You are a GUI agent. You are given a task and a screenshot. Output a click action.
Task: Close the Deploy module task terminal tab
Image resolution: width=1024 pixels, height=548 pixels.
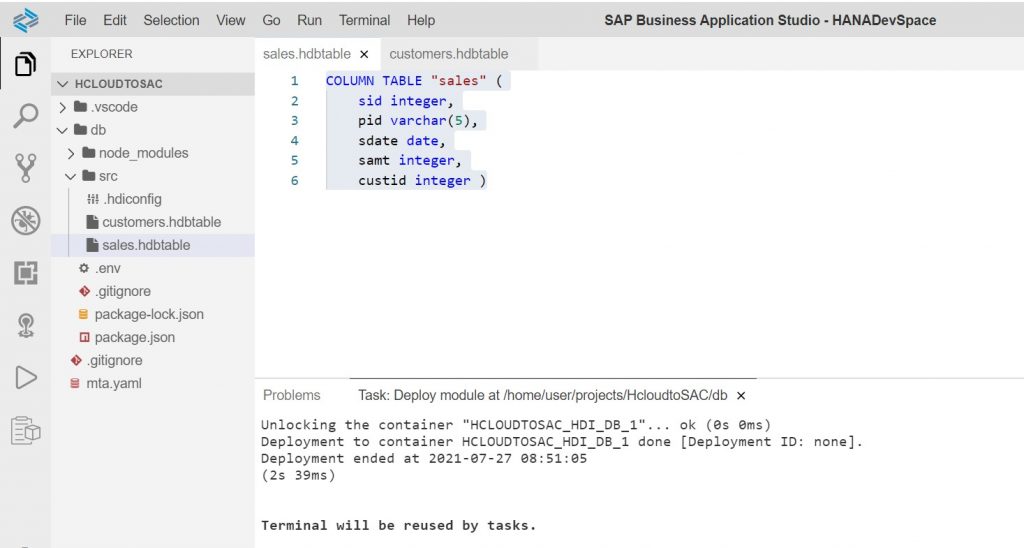(741, 395)
